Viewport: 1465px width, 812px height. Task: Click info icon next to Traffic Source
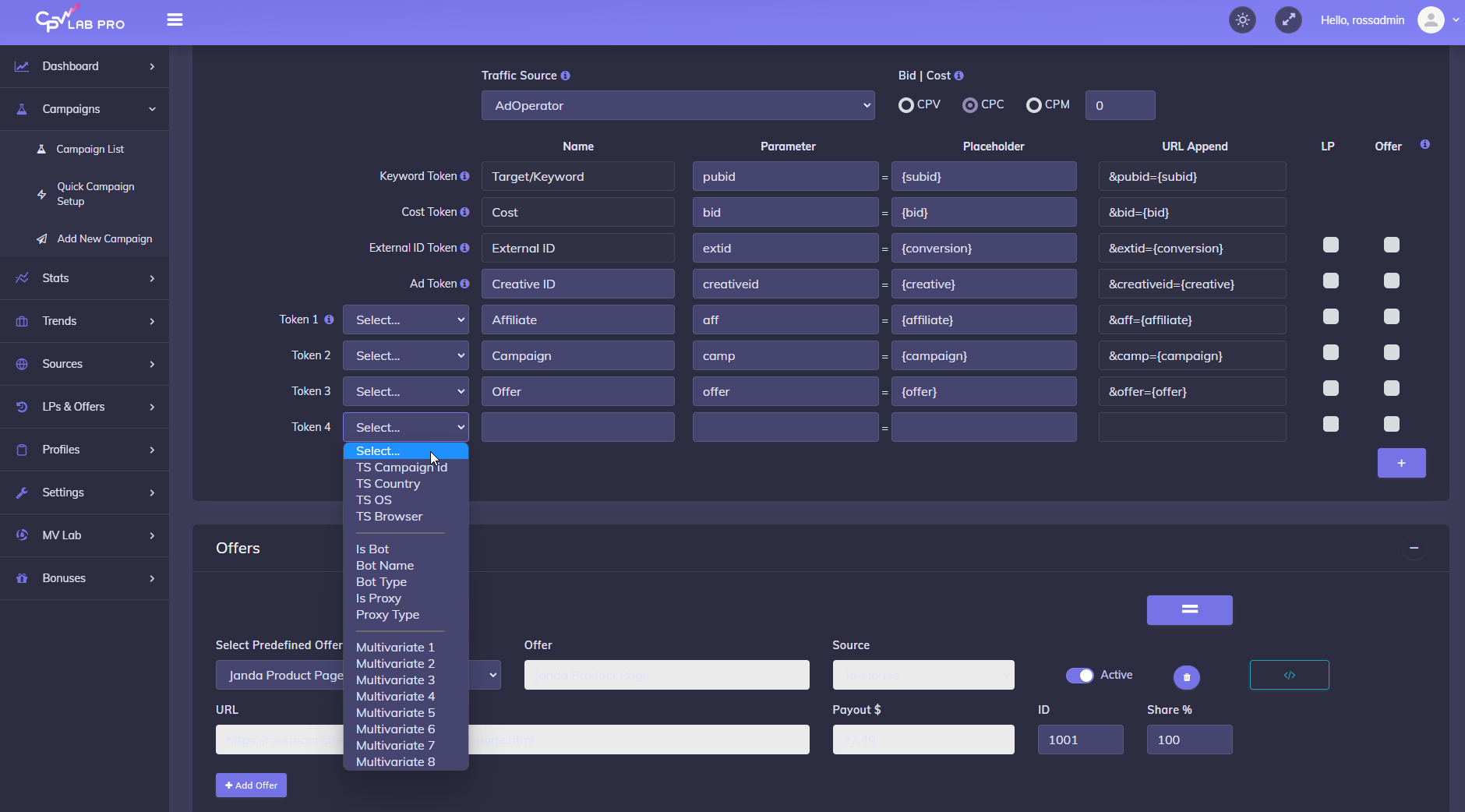click(x=566, y=76)
